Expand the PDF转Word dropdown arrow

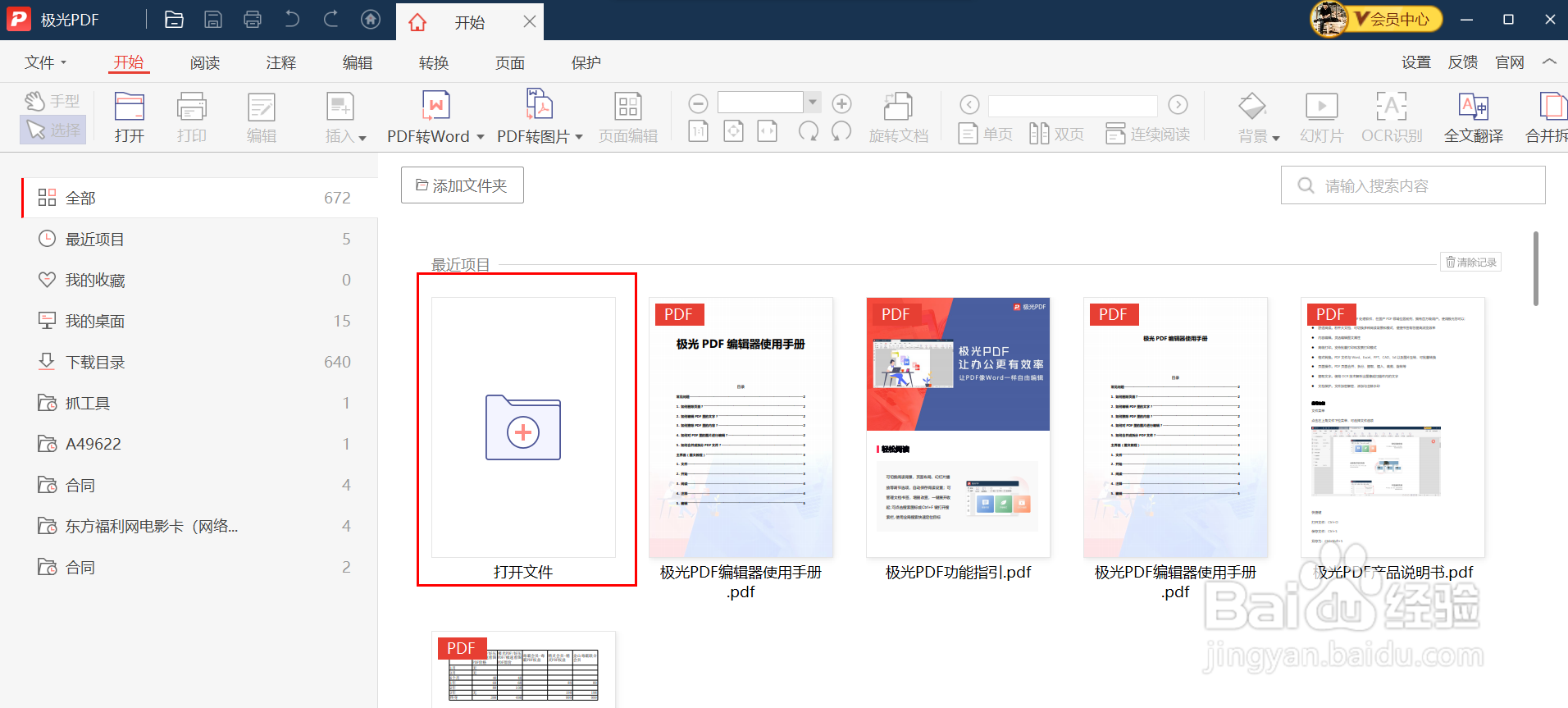(481, 137)
